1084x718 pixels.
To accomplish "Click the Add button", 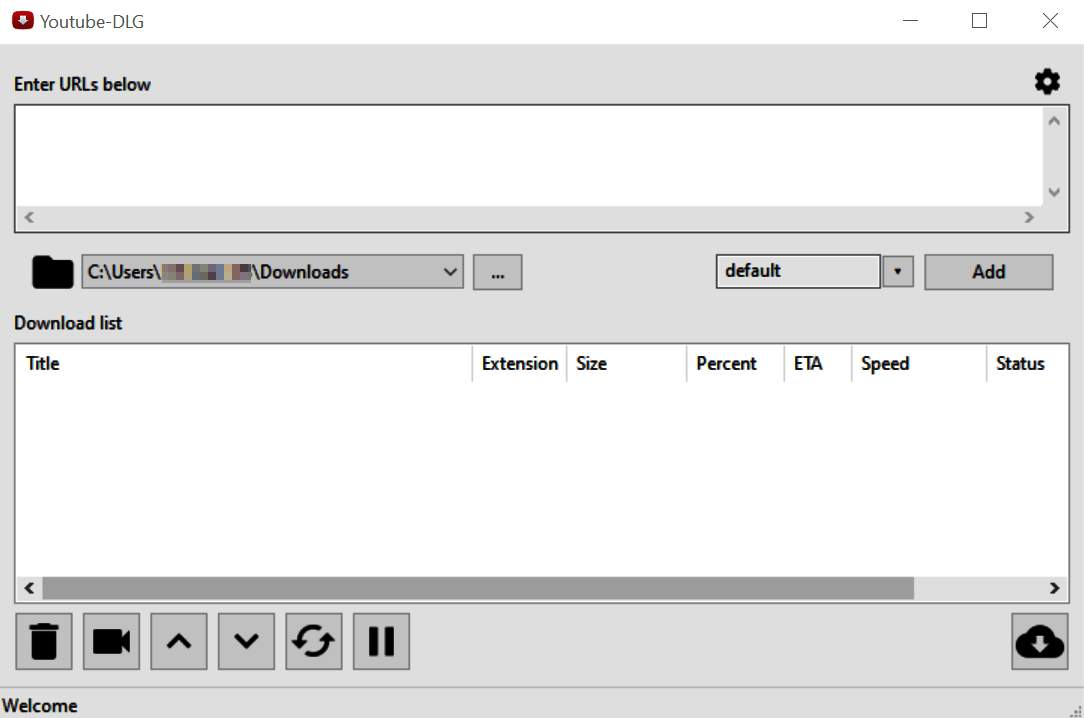I will tap(988, 272).
